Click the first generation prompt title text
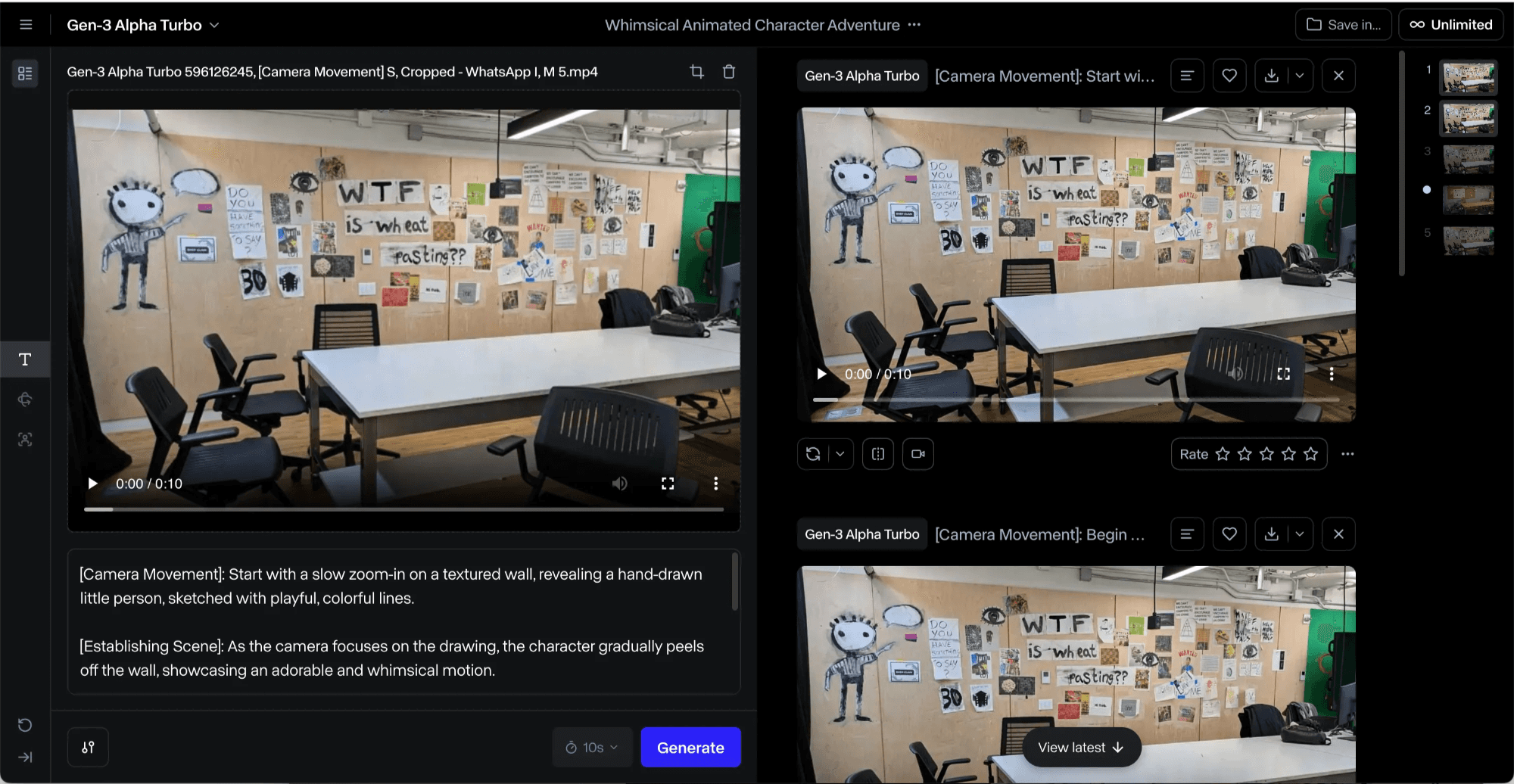The height and width of the screenshot is (784, 1514). [x=1045, y=76]
